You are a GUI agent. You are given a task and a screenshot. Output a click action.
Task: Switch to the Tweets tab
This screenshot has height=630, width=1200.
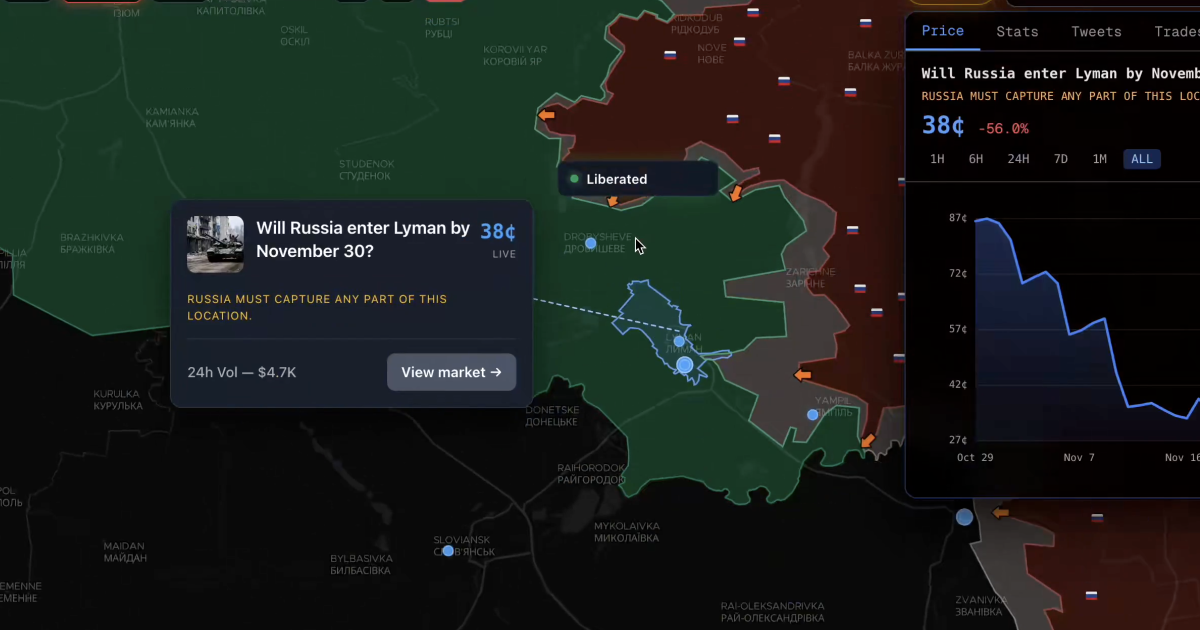[1096, 31]
